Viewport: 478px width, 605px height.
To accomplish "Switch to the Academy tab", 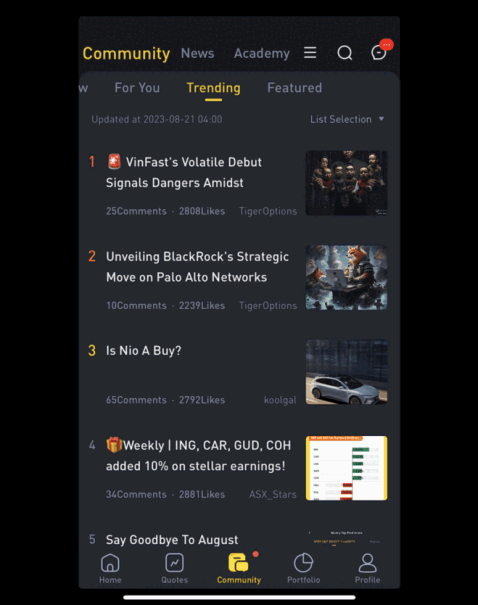I will (262, 53).
